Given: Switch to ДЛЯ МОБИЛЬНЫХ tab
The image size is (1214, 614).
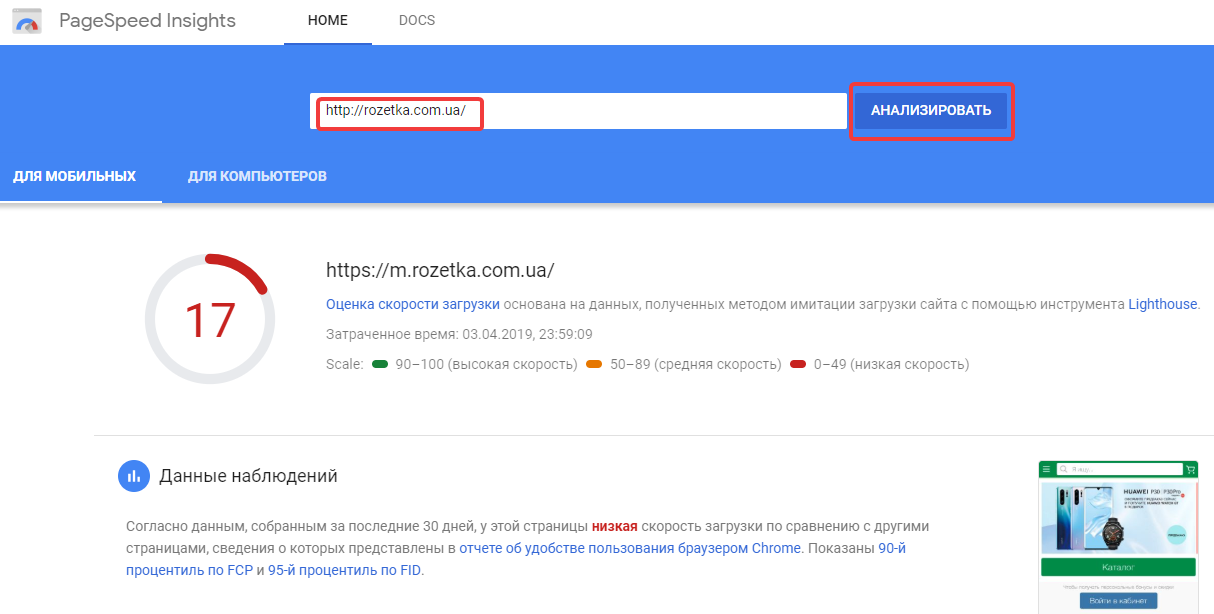Looking at the screenshot, I should pyautogui.click(x=74, y=177).
